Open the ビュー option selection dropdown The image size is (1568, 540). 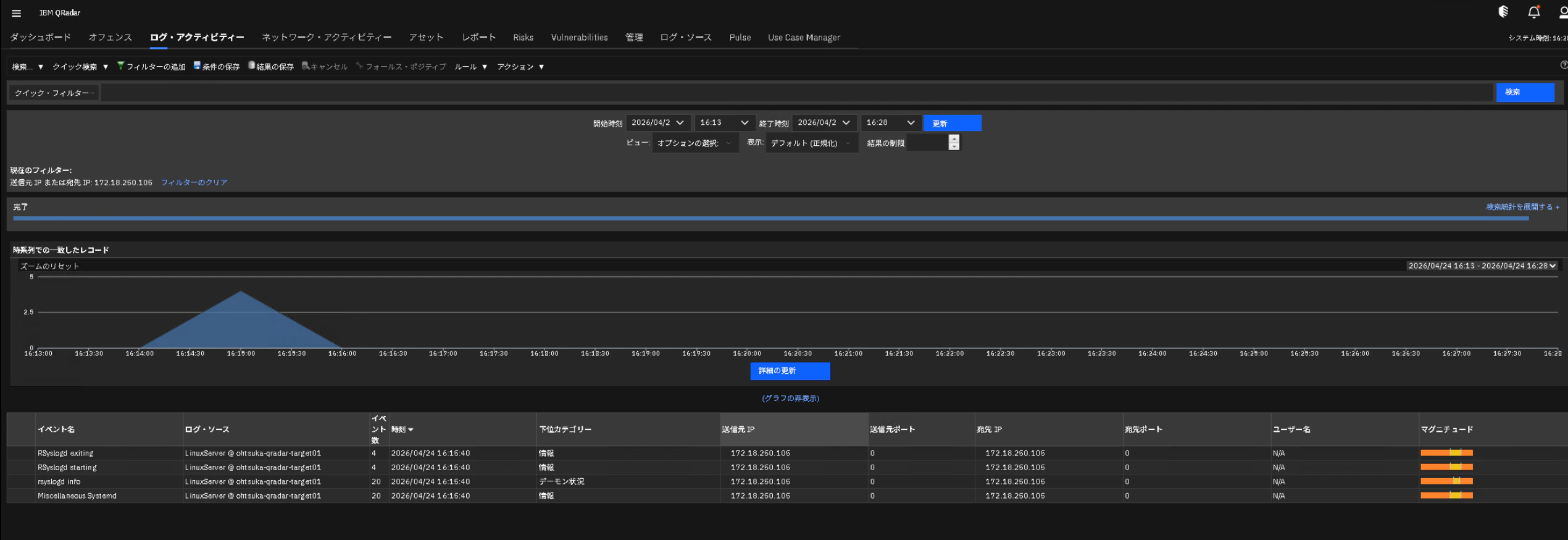(695, 143)
